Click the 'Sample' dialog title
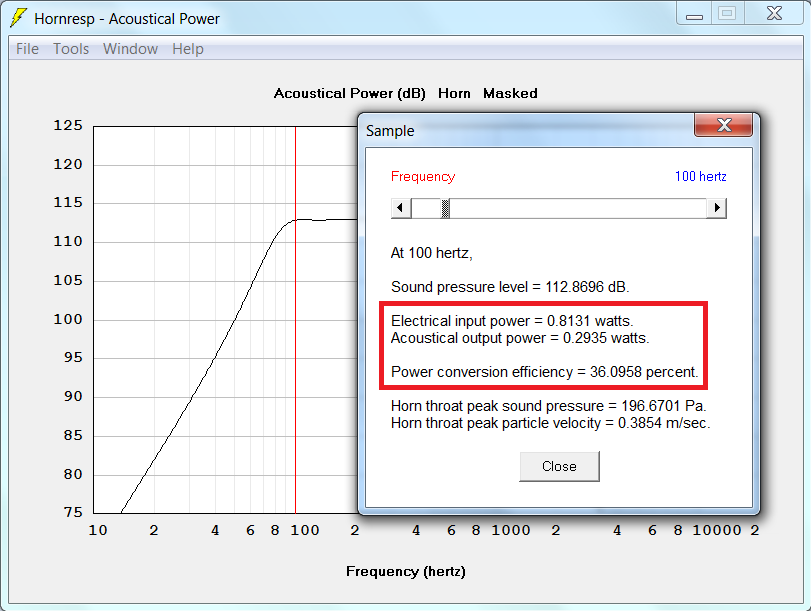The width and height of the screenshot is (811, 611). click(390, 130)
